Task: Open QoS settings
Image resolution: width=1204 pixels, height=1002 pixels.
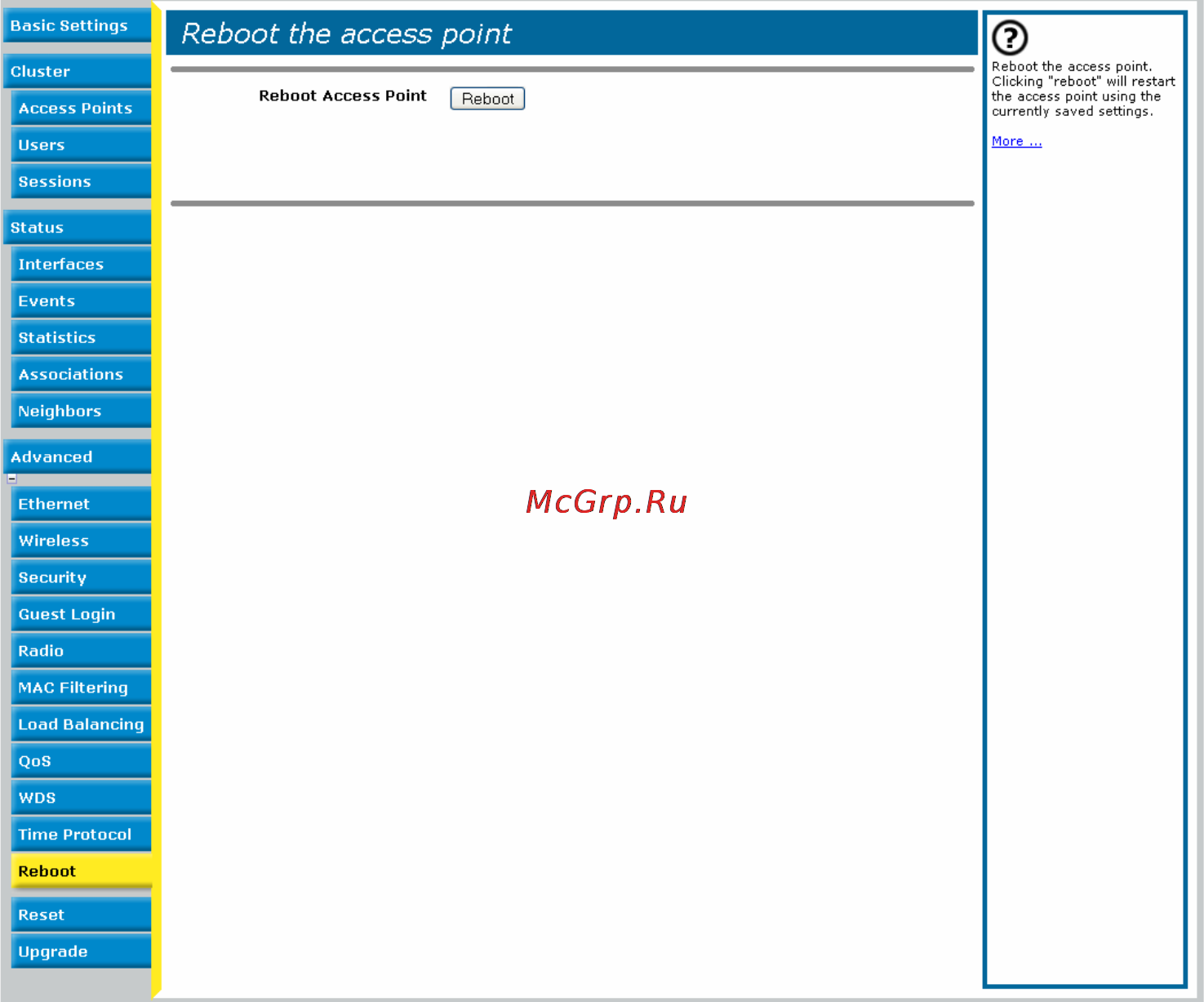Action: [81, 761]
